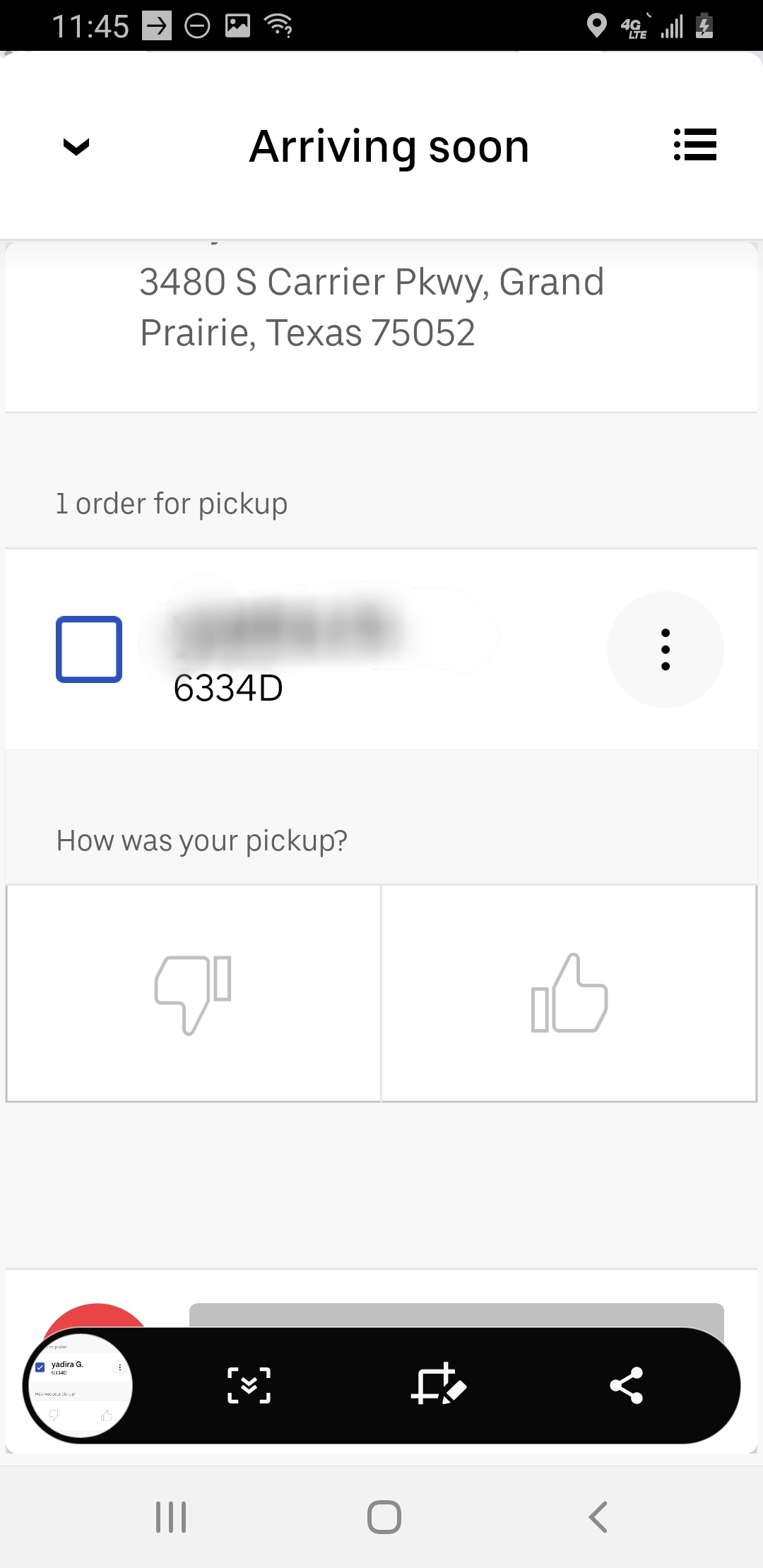
Task: Select the order code 6334D text
Action: [x=228, y=688]
